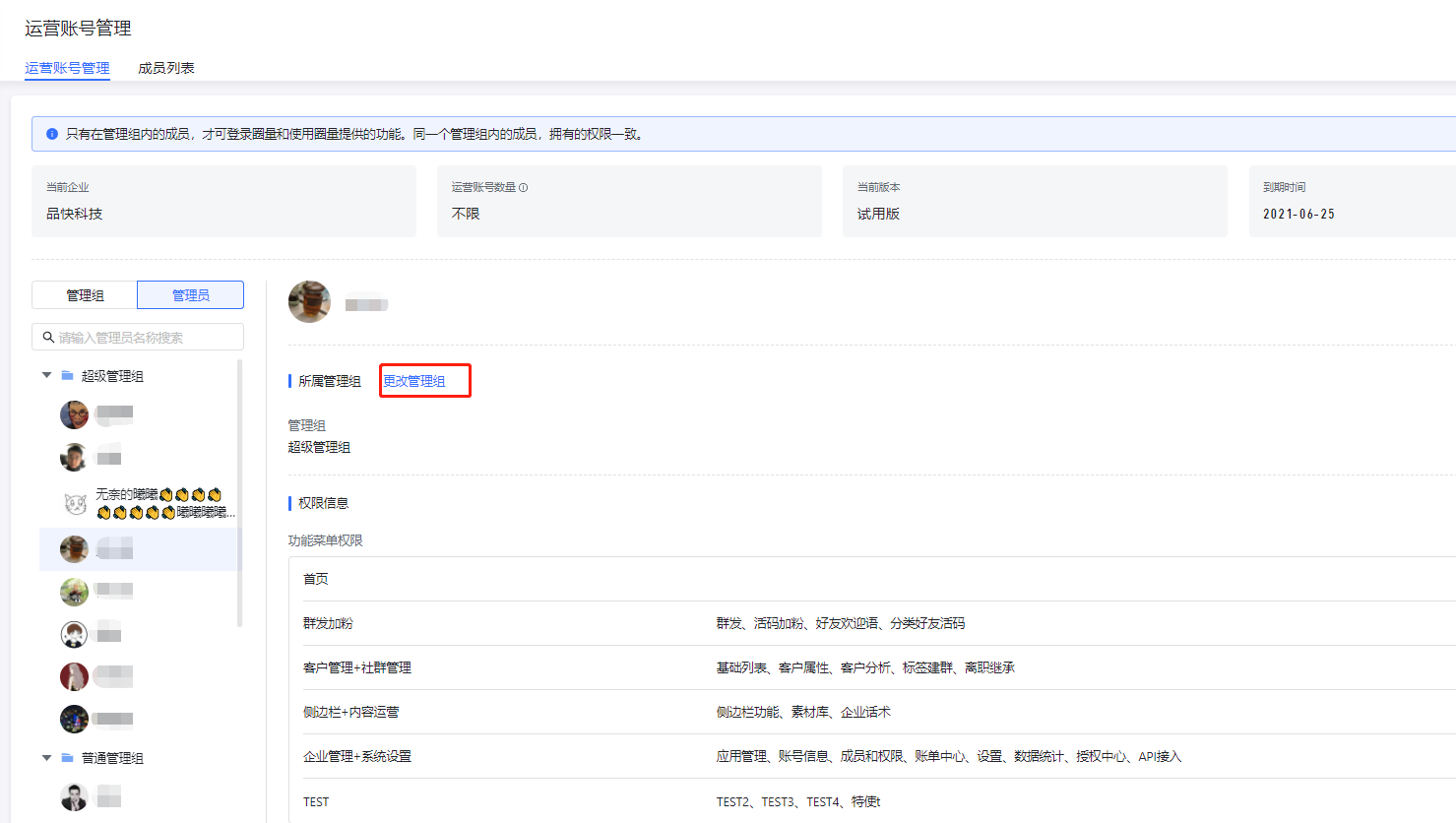This screenshot has width=1456, height=823.
Task: Click the magnifier icon in the admin search box
Action: 48,338
